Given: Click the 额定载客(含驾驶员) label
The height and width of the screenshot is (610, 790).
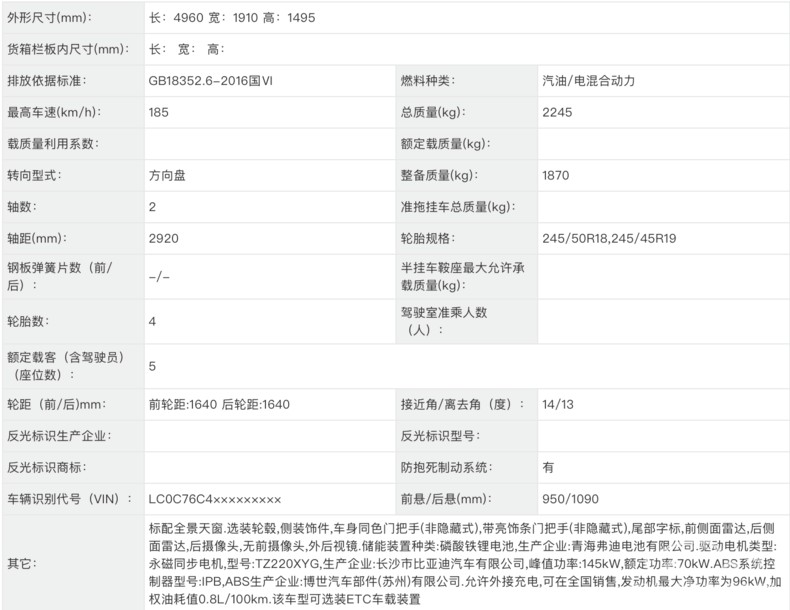Looking at the screenshot, I should click(x=65, y=366).
